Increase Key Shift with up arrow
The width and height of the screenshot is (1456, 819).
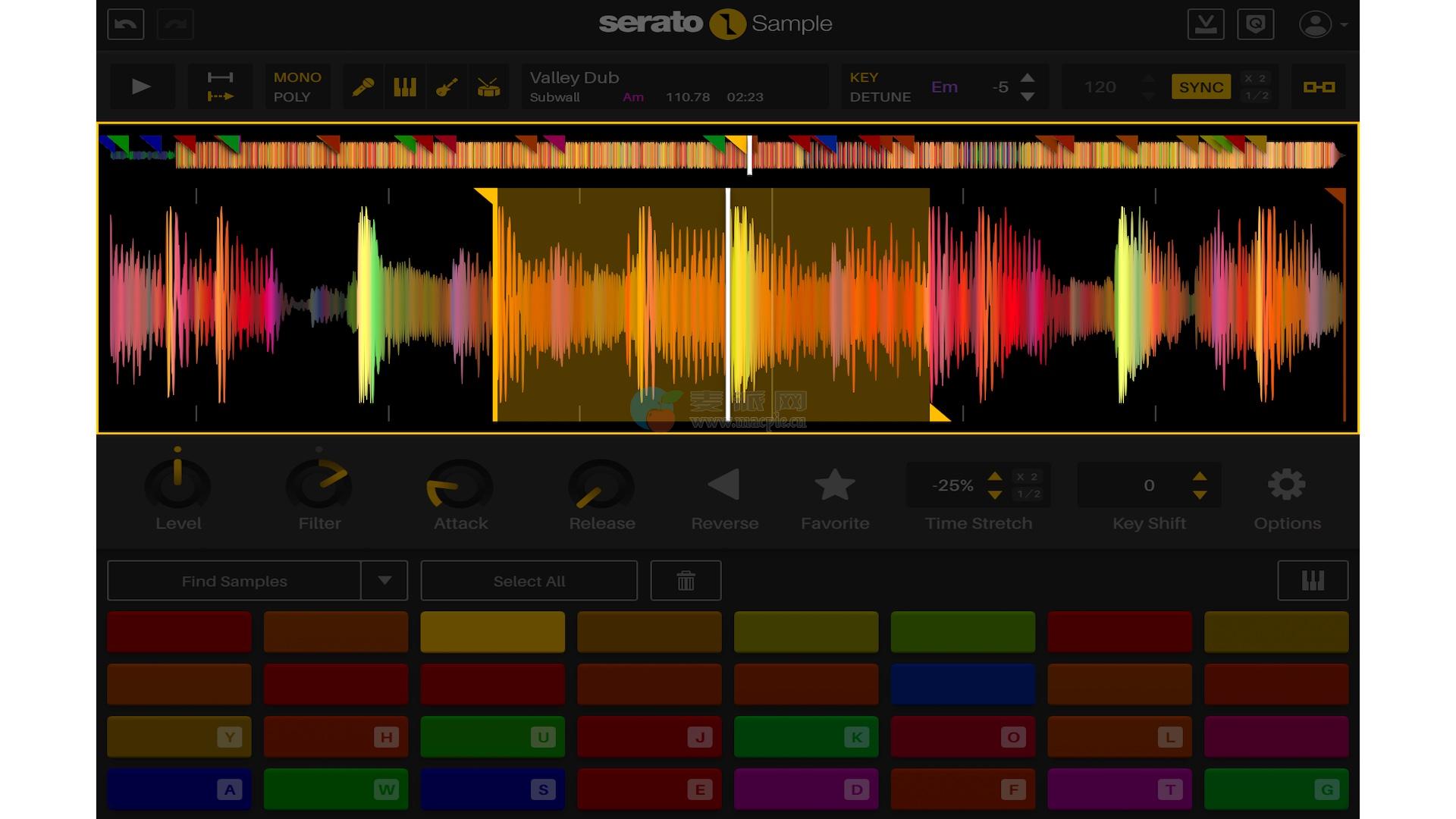click(1200, 476)
